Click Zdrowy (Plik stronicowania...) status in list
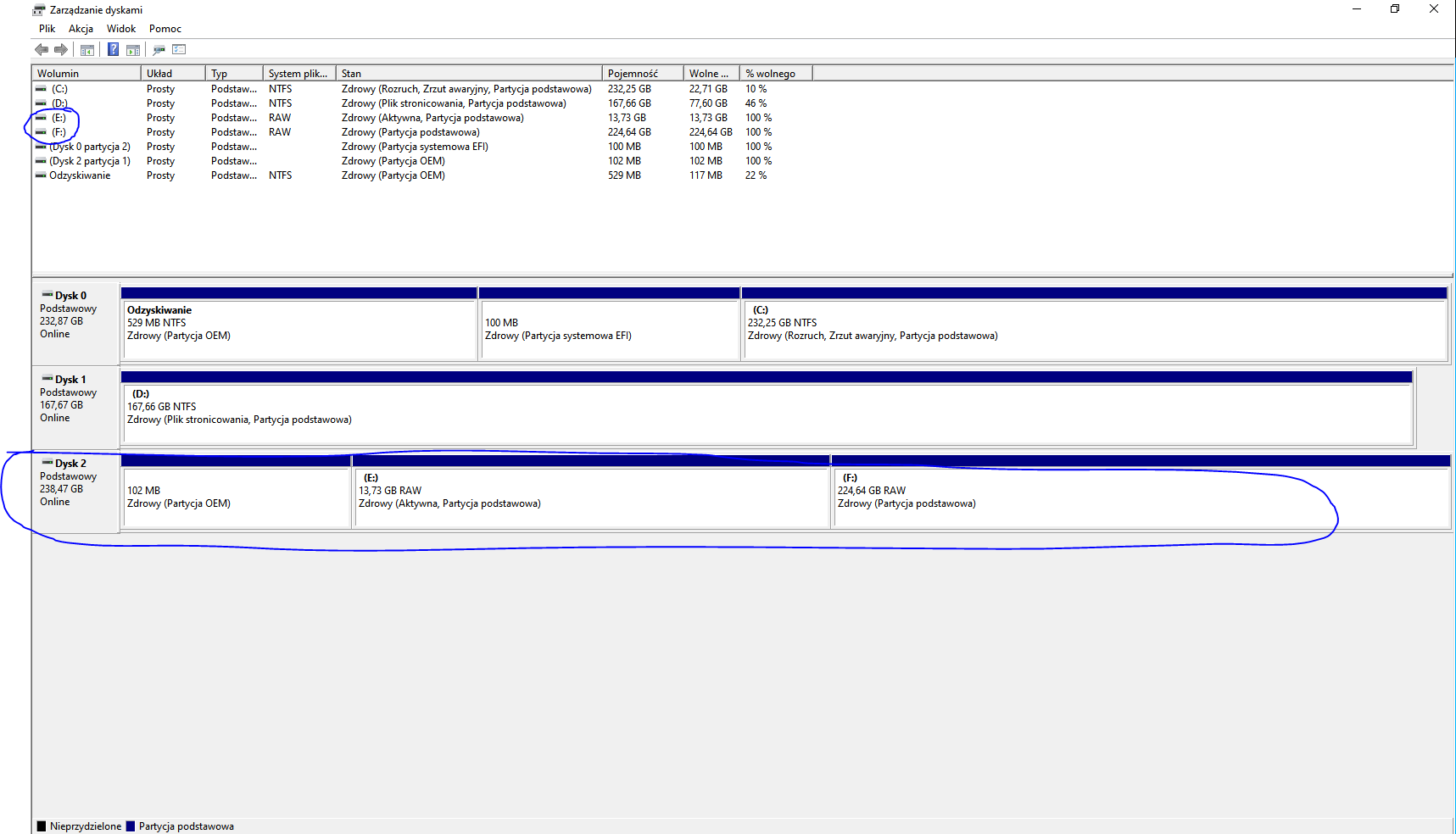 tap(454, 103)
